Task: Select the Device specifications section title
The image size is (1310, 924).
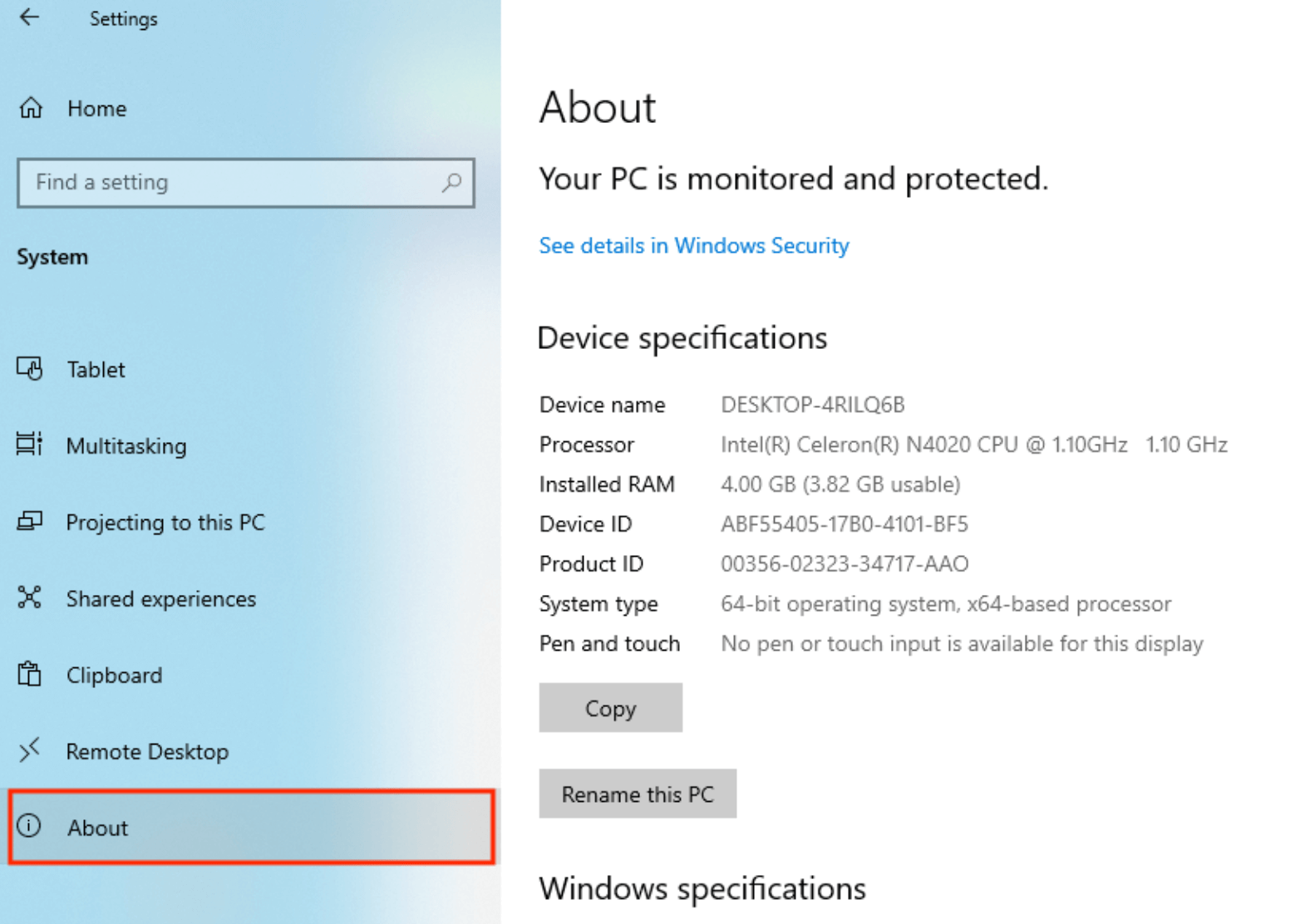Action: [x=682, y=337]
